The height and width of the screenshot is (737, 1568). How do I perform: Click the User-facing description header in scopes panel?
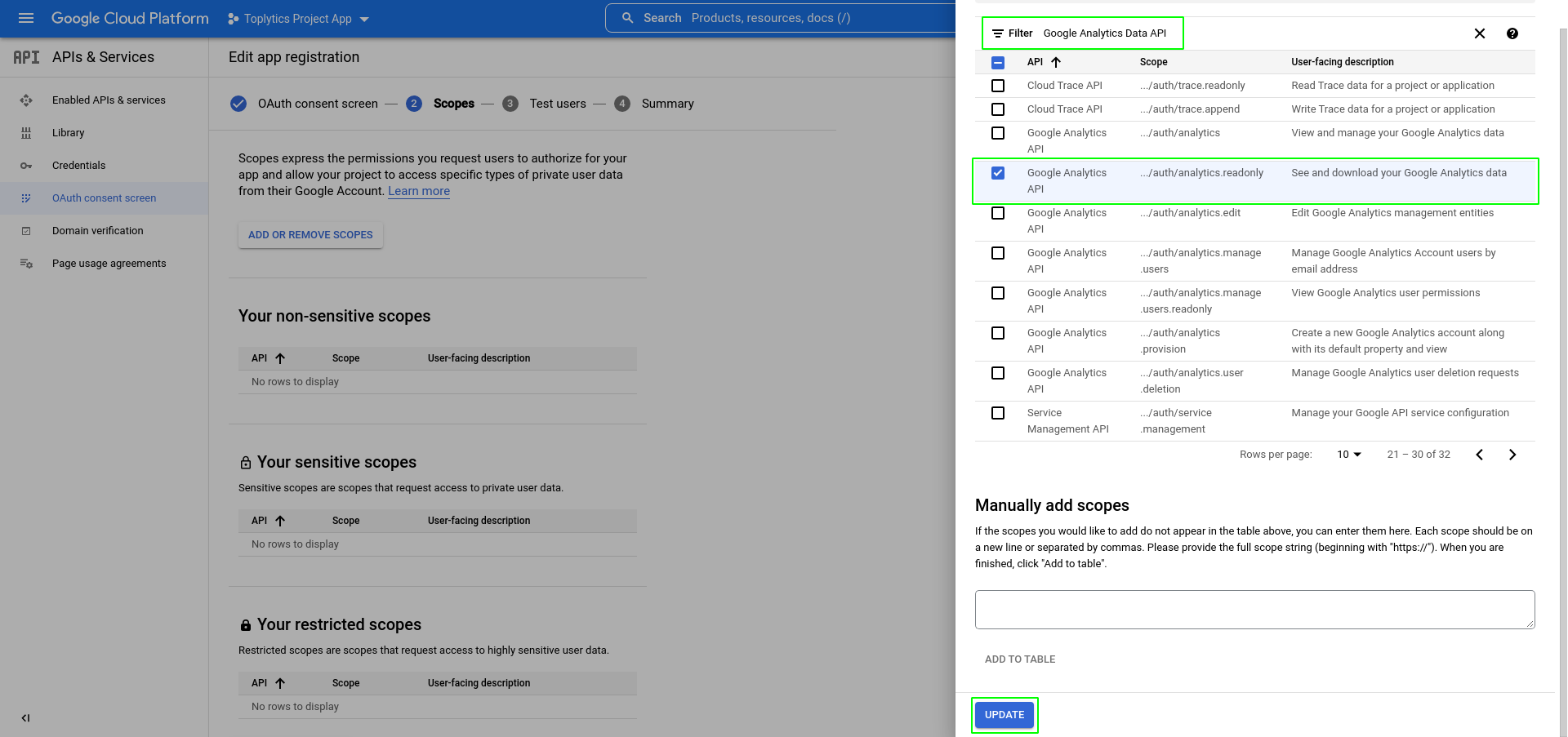[x=1343, y=62]
